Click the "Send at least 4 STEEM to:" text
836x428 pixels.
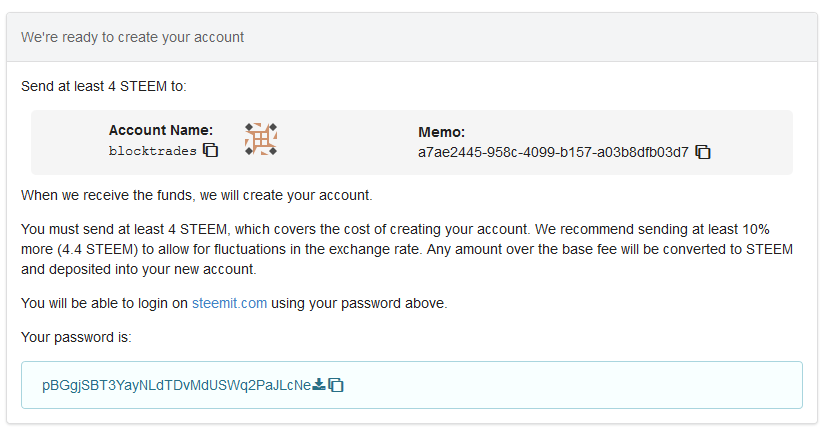coord(103,86)
